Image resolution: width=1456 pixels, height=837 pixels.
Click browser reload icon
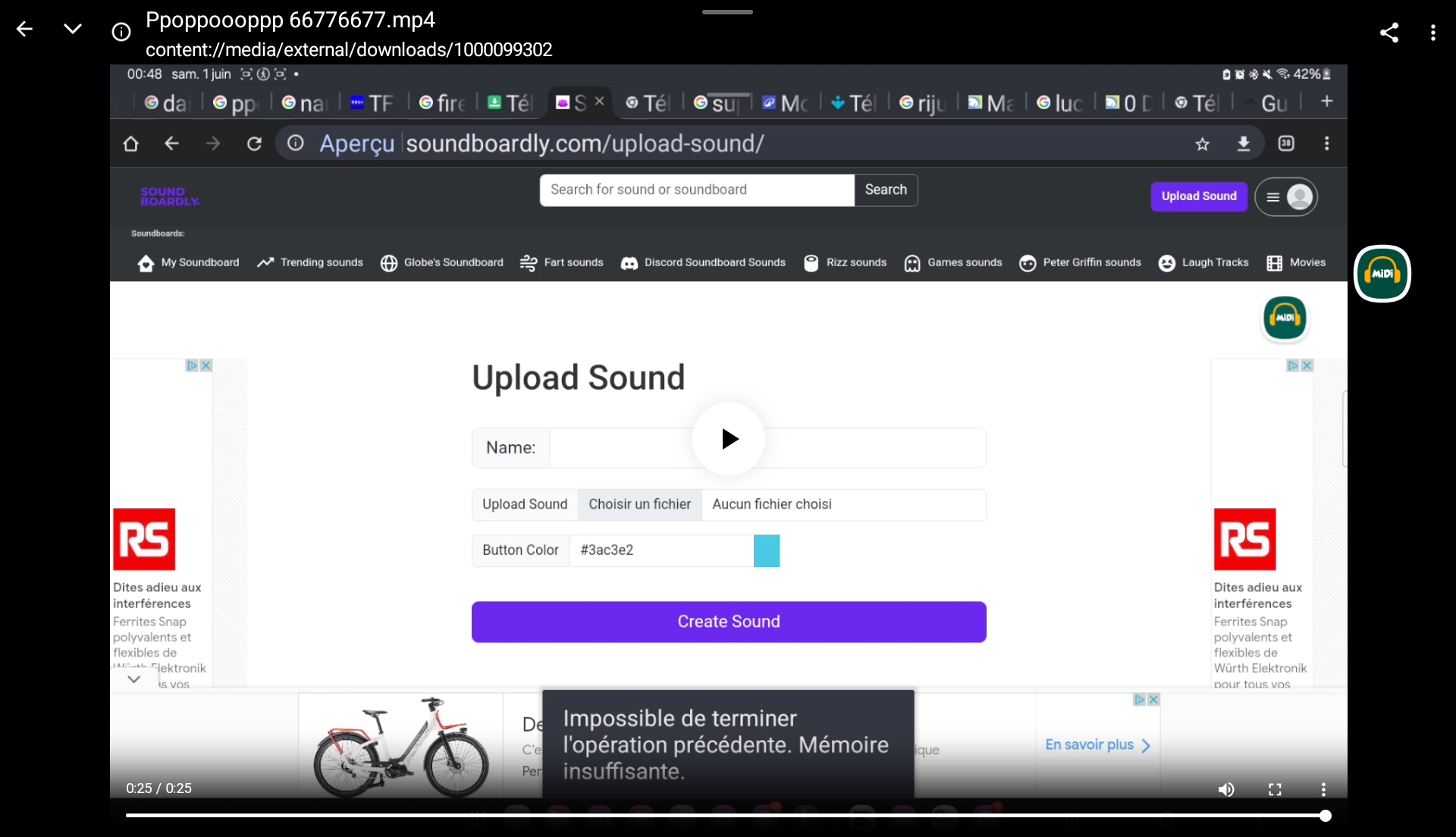[254, 144]
